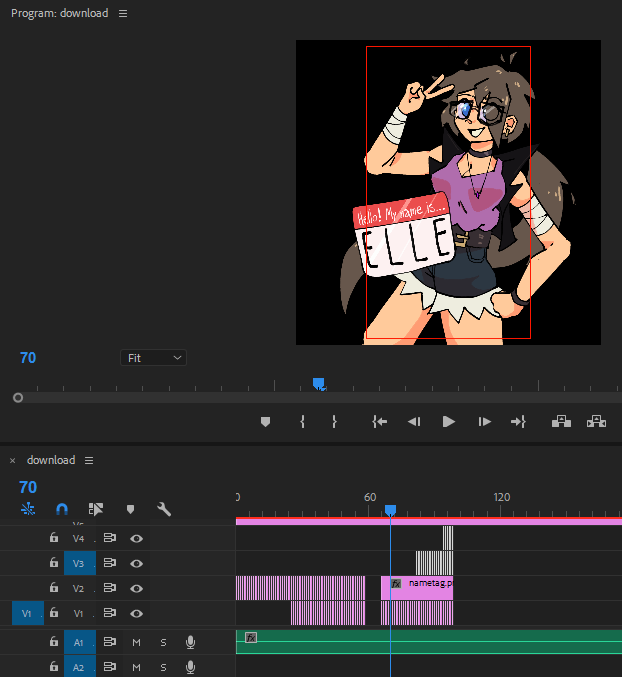Select the nametag clip on V2
This screenshot has width=622, height=677.
tap(417, 588)
